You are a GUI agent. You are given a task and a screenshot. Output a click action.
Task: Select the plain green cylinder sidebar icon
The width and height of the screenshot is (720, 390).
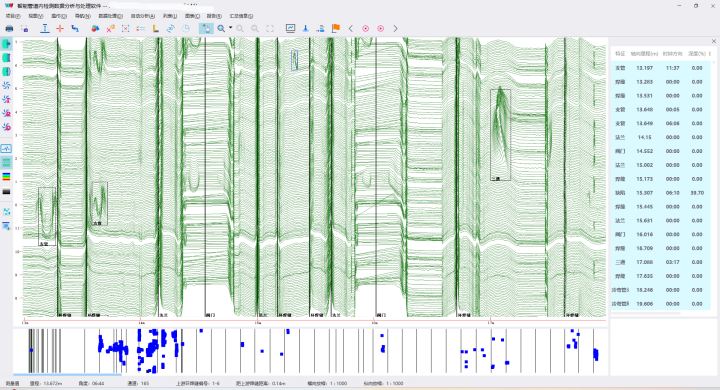tap(6, 57)
